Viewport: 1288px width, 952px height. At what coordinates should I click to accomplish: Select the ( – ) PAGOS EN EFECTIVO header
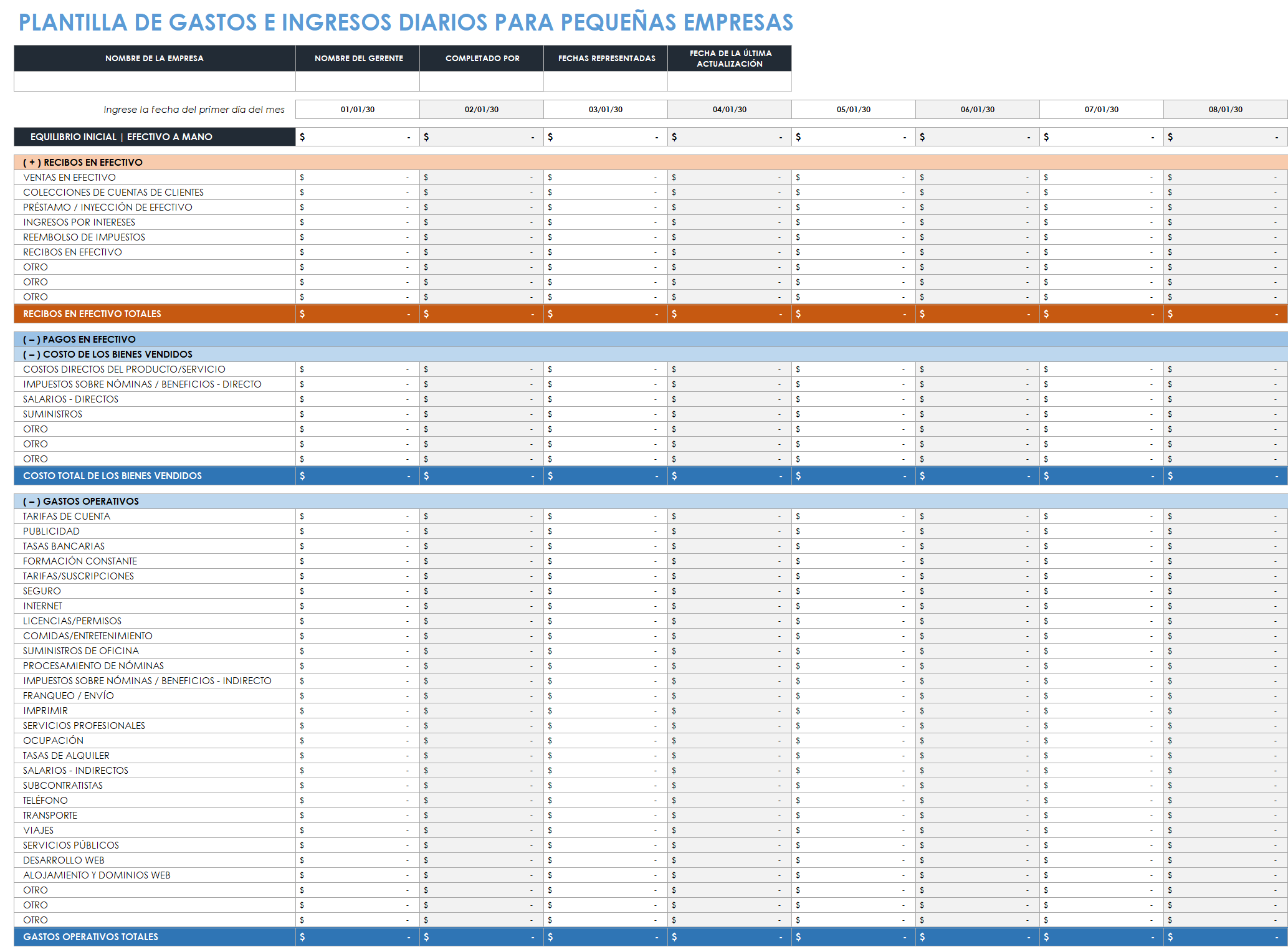pyautogui.click(x=651, y=339)
